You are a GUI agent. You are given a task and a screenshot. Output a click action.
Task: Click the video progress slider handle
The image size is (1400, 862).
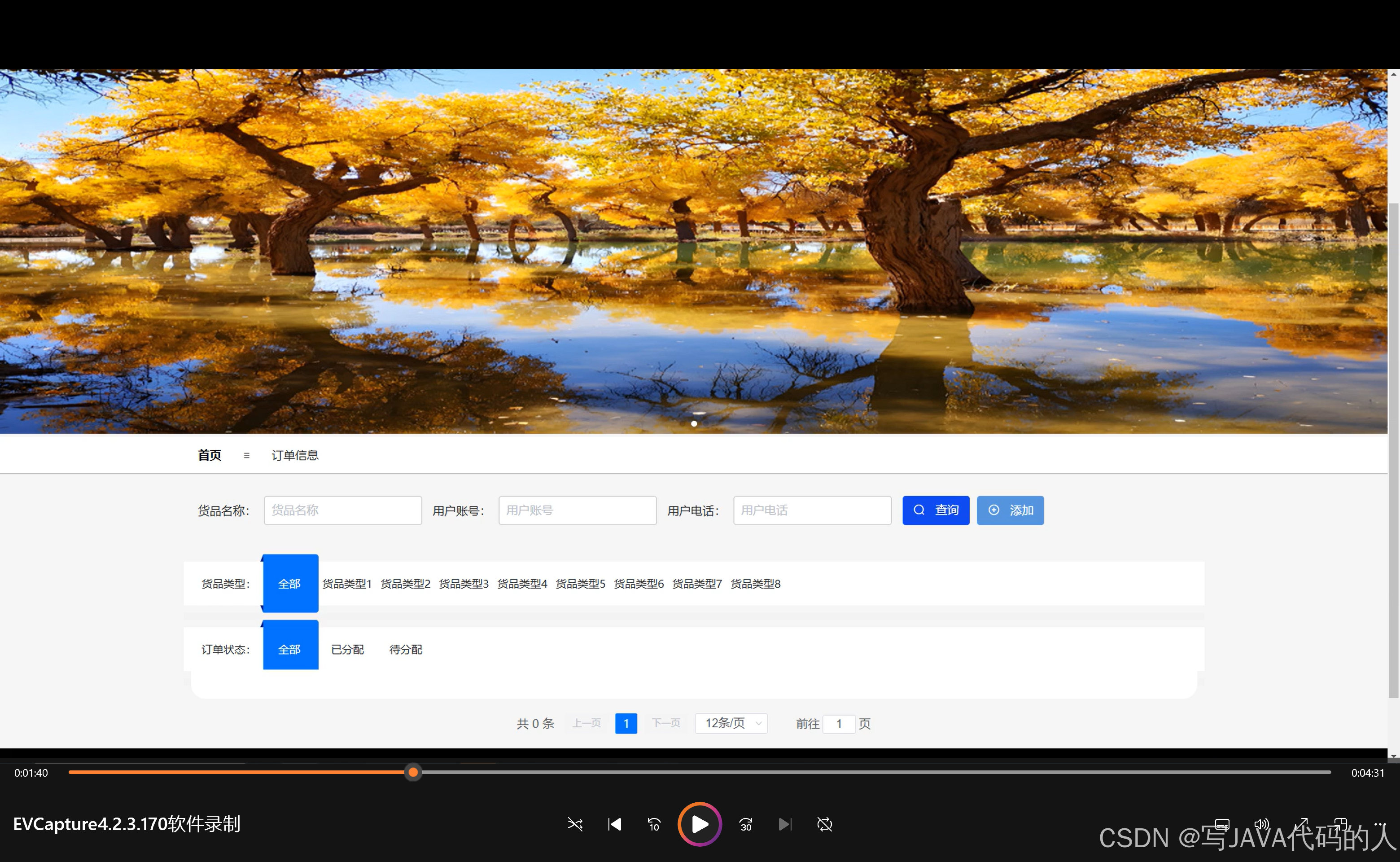(413, 773)
